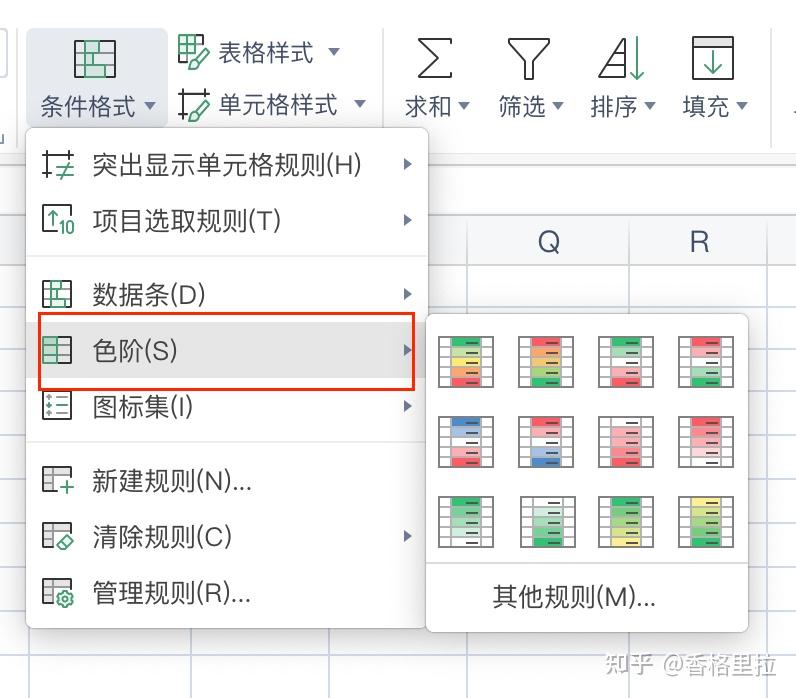
Task: Expand the 排序 dropdown arrow
Action: 650,106
